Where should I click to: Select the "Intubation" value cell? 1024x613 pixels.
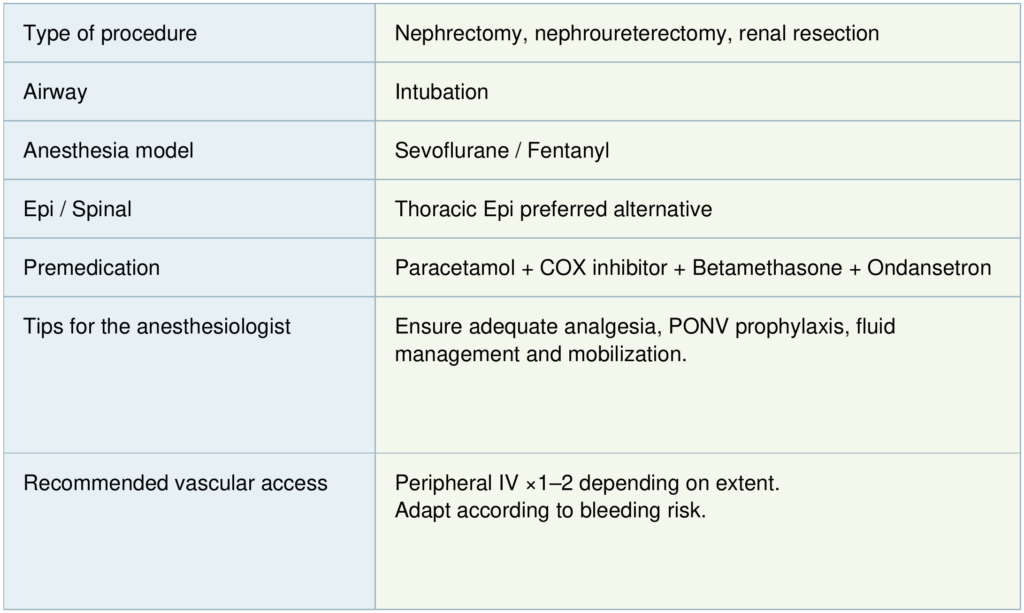pos(441,92)
